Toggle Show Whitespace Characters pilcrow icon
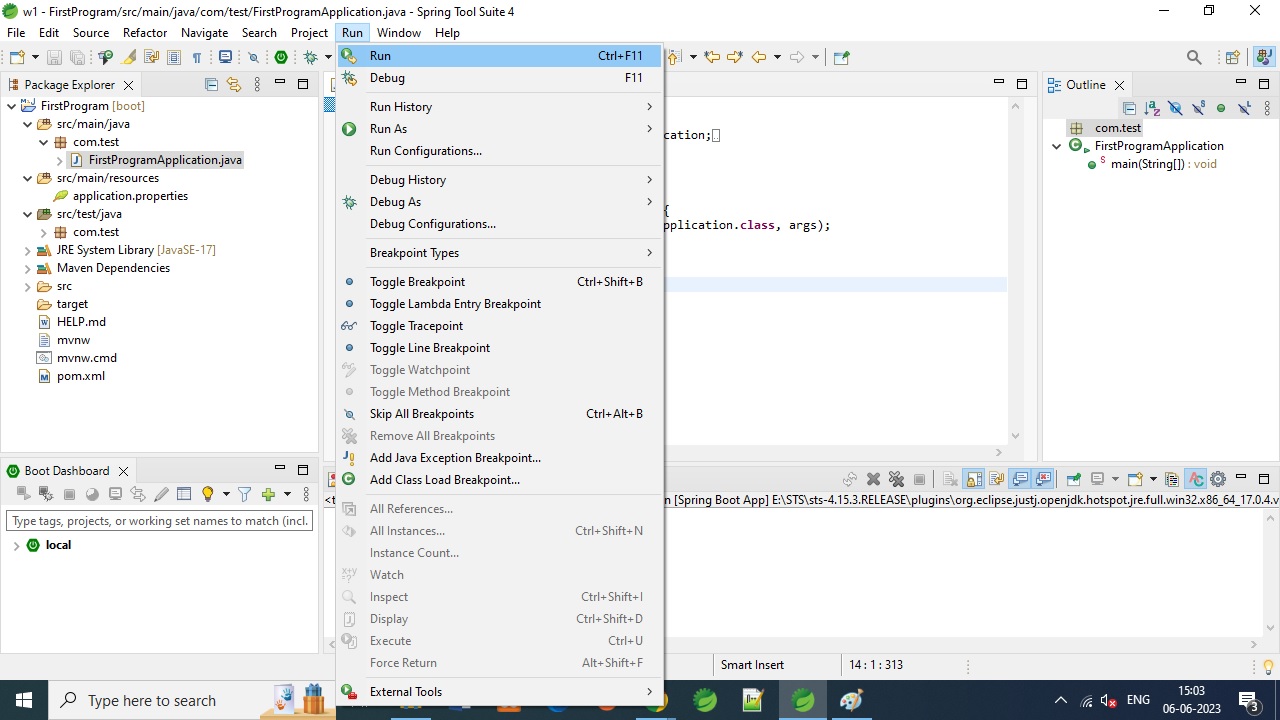Screen dimensions: 1280x720 tap(196, 57)
